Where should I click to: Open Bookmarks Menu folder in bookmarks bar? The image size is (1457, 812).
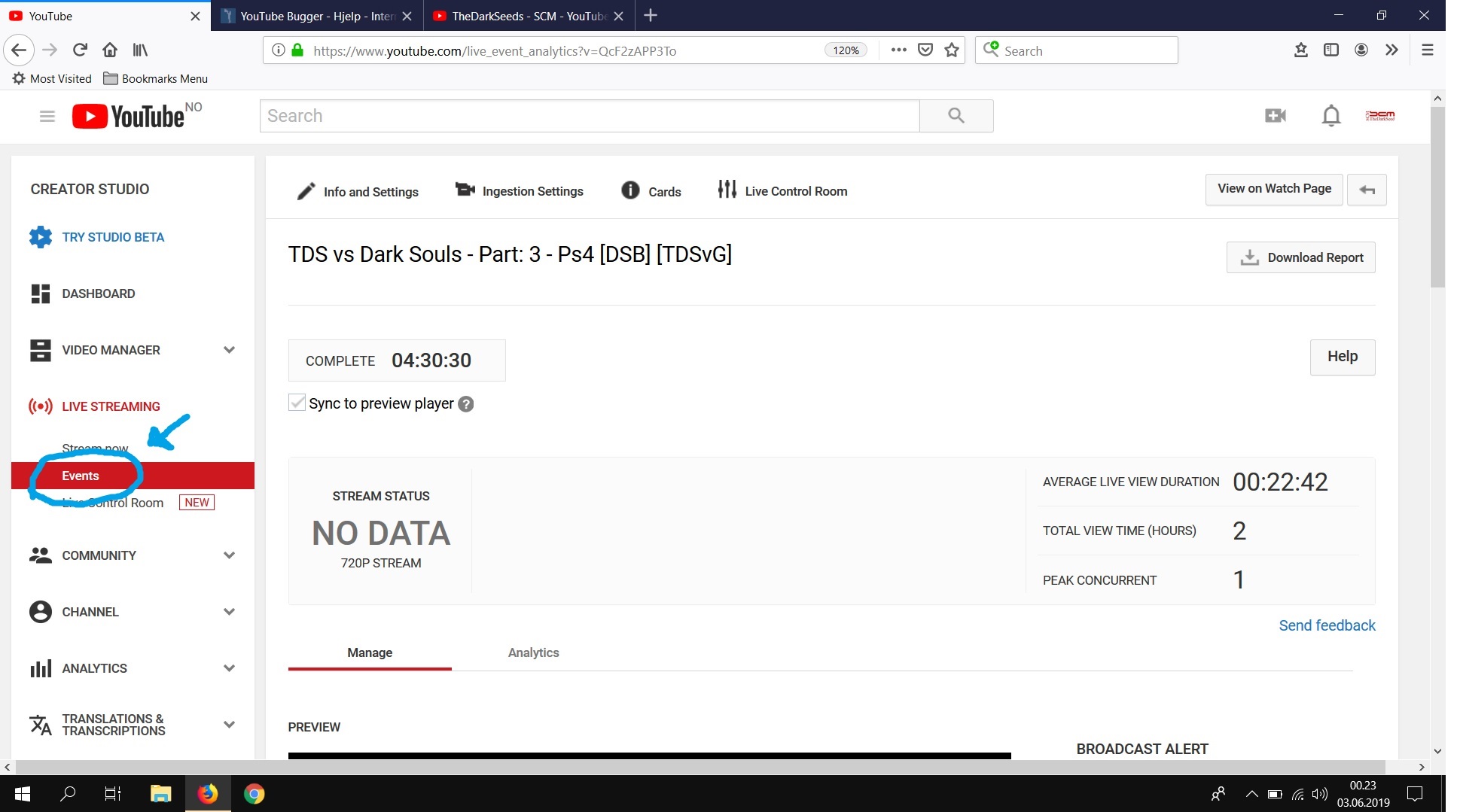click(x=156, y=78)
